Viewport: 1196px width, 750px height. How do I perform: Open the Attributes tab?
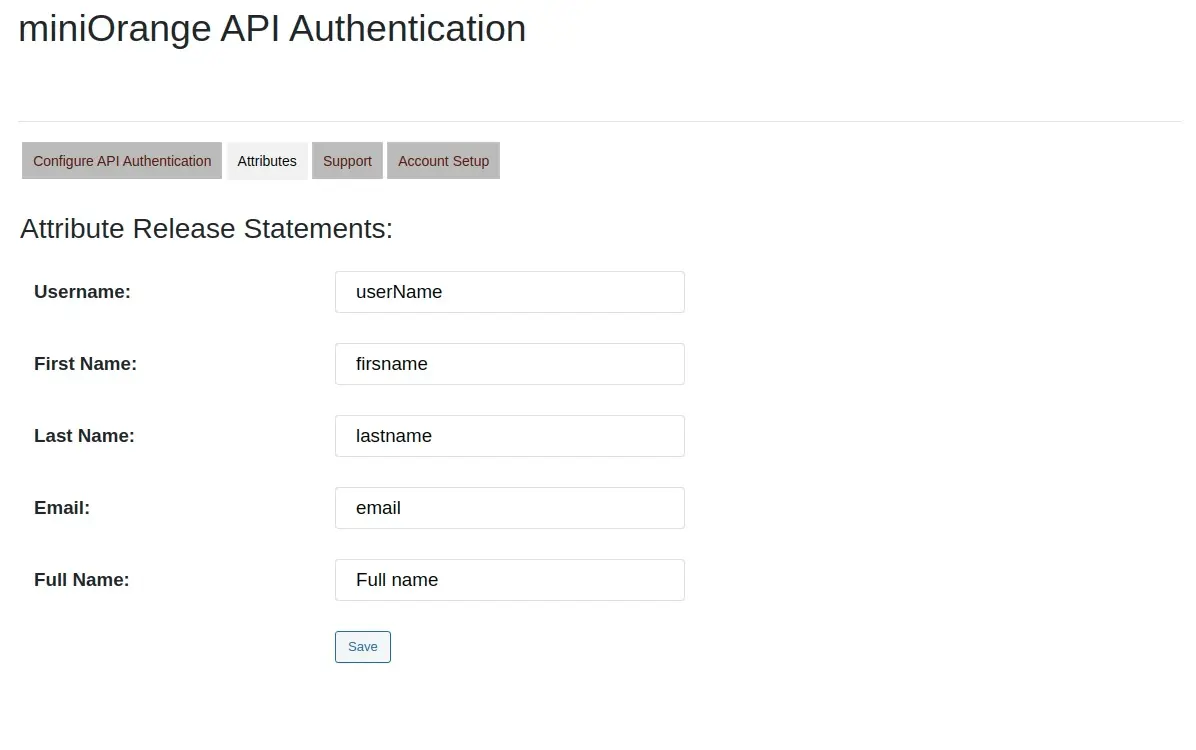[x=267, y=160]
